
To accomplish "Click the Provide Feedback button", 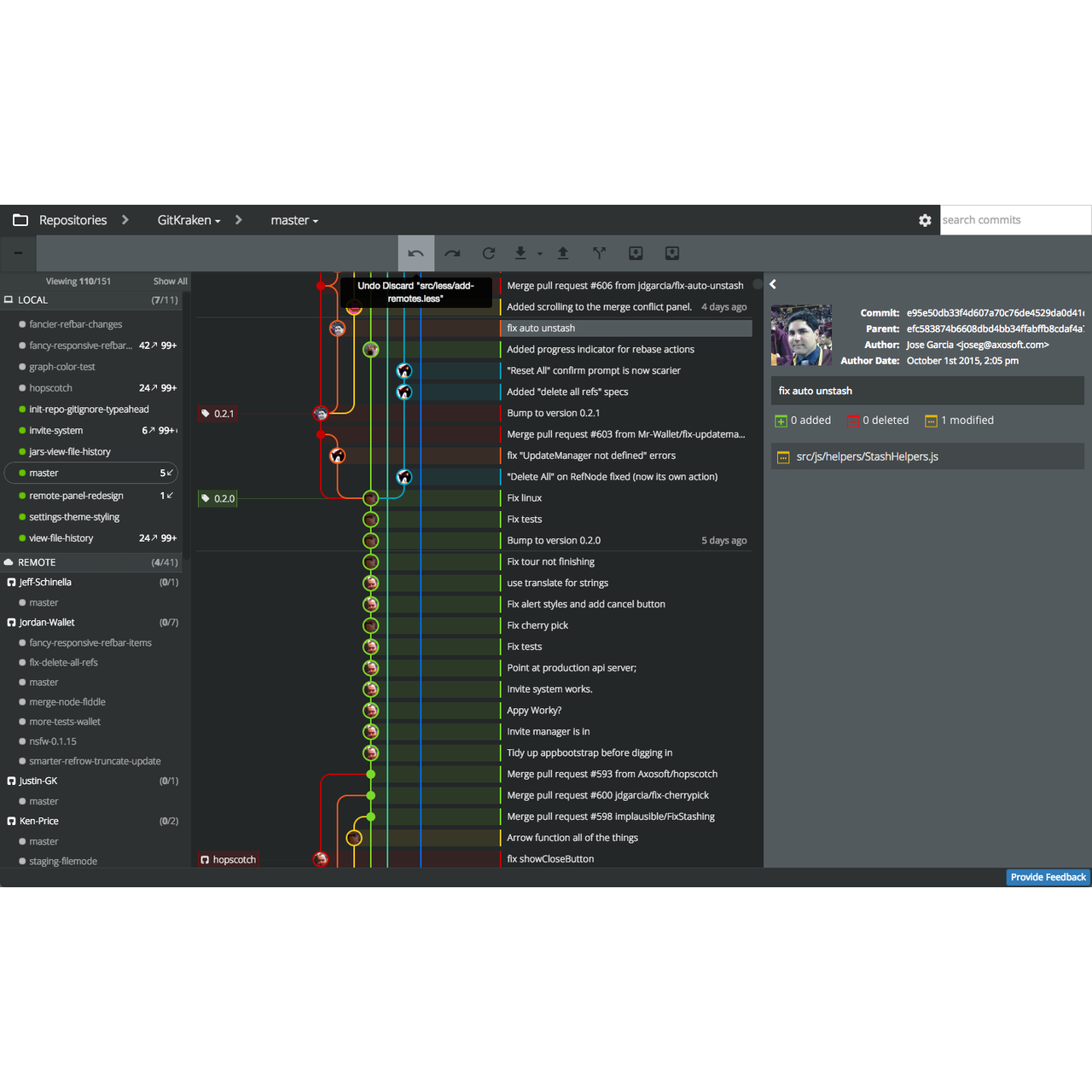I will (1048, 877).
